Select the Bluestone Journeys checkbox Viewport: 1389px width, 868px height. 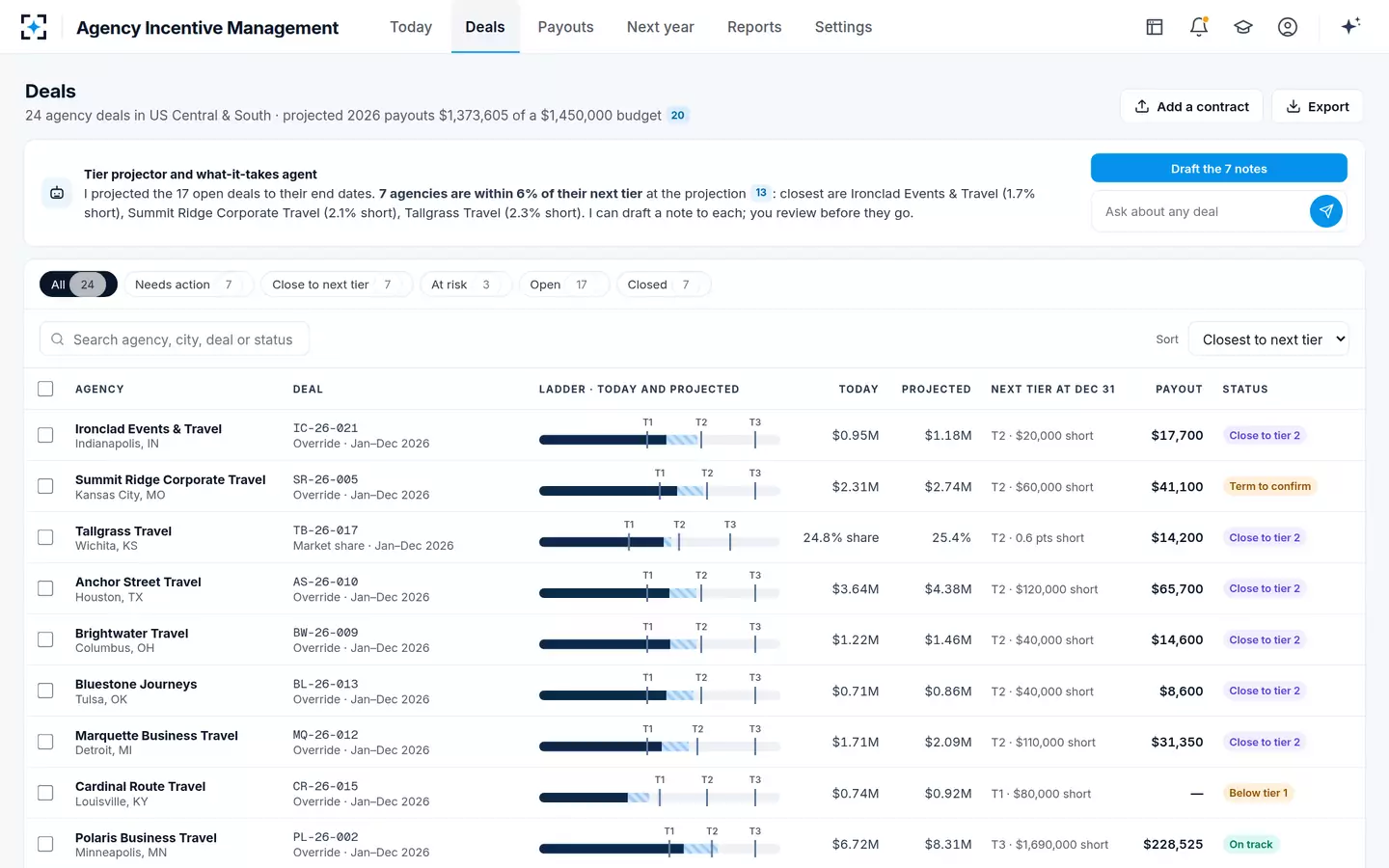pyautogui.click(x=45, y=691)
